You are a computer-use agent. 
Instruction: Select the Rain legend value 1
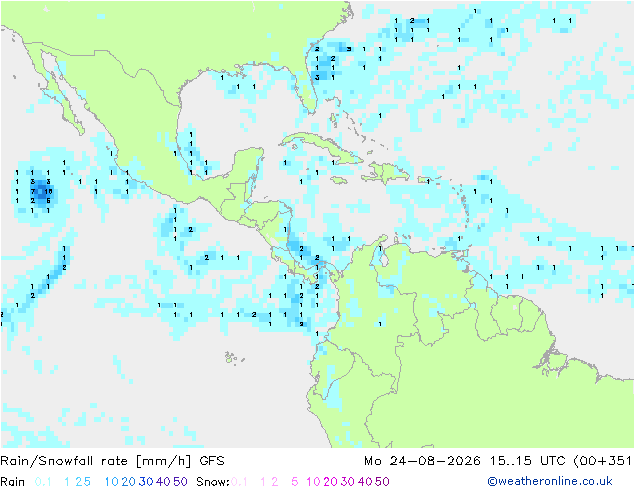pos(67,482)
